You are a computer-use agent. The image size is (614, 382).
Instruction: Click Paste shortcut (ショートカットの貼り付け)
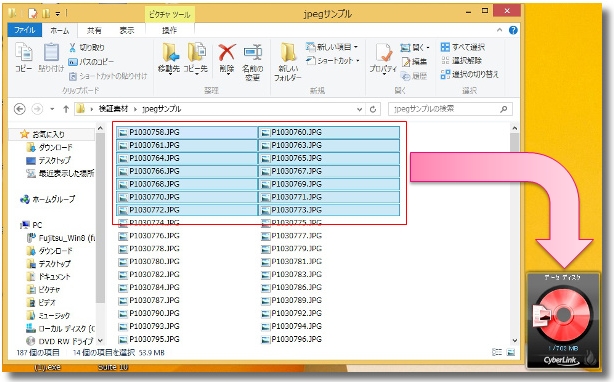[108, 76]
